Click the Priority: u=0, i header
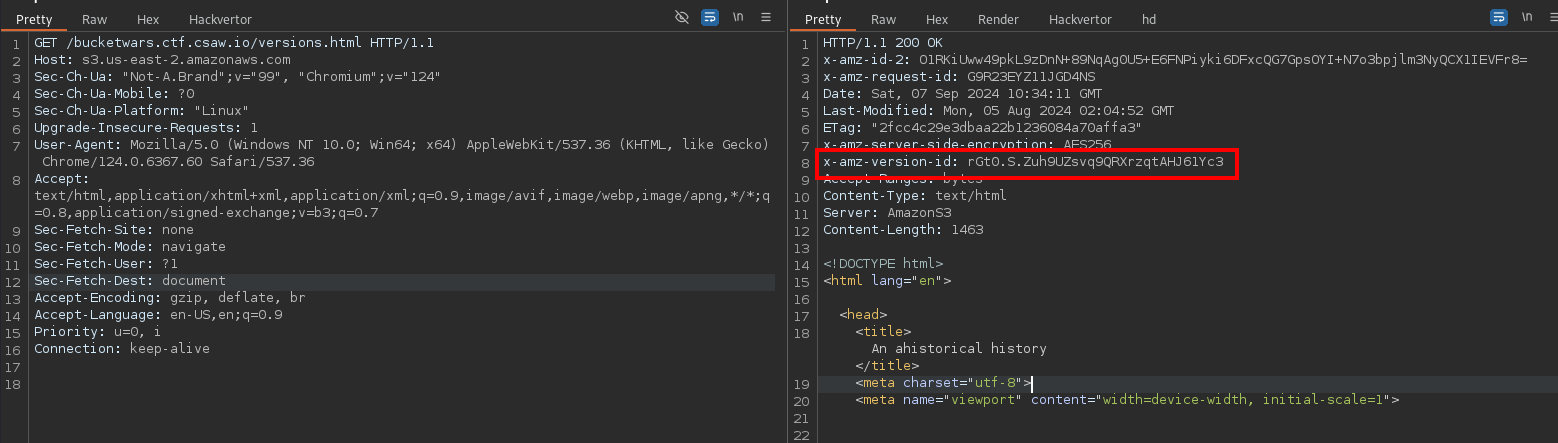Screen dimensions: 1558x443 click(x=98, y=332)
